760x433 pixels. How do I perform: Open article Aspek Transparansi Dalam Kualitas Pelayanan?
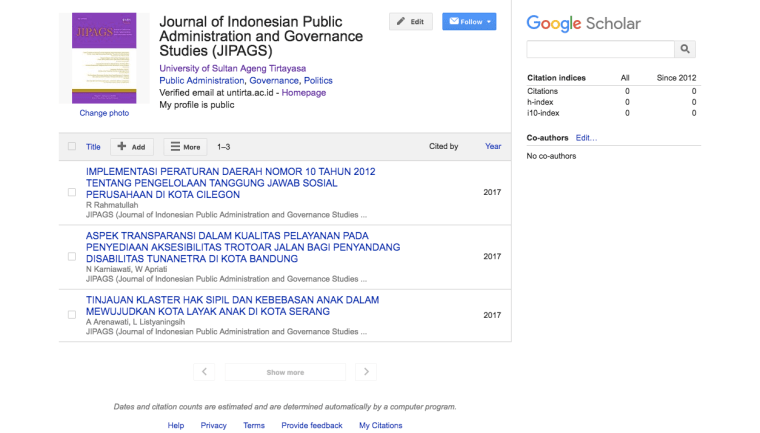pos(243,247)
